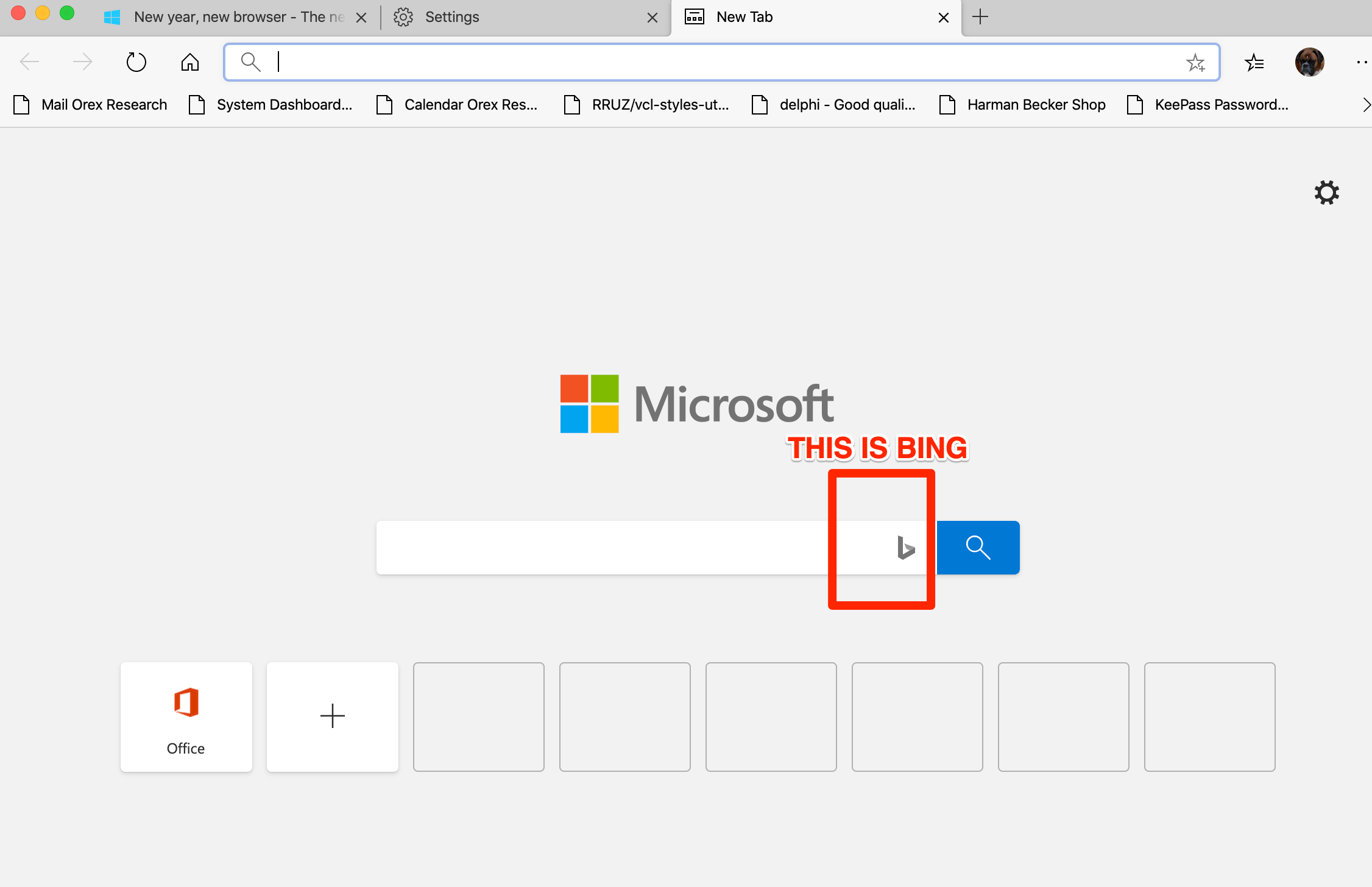1372x887 pixels.
Task: Switch to the New year, new browser tab
Action: [x=238, y=17]
